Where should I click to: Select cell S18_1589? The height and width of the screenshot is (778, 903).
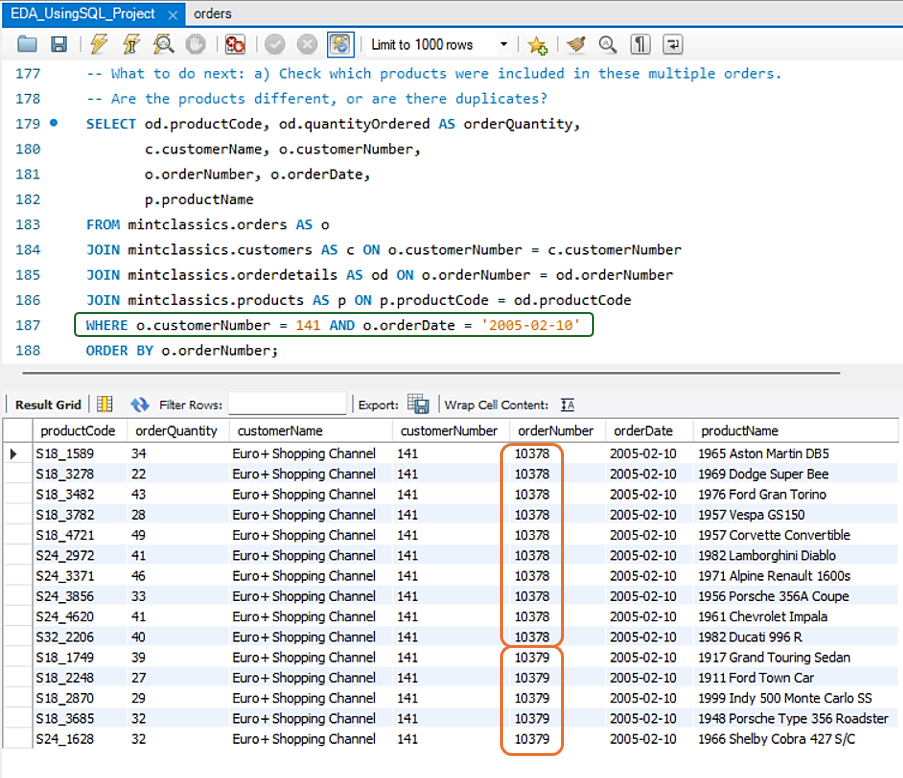(80, 454)
